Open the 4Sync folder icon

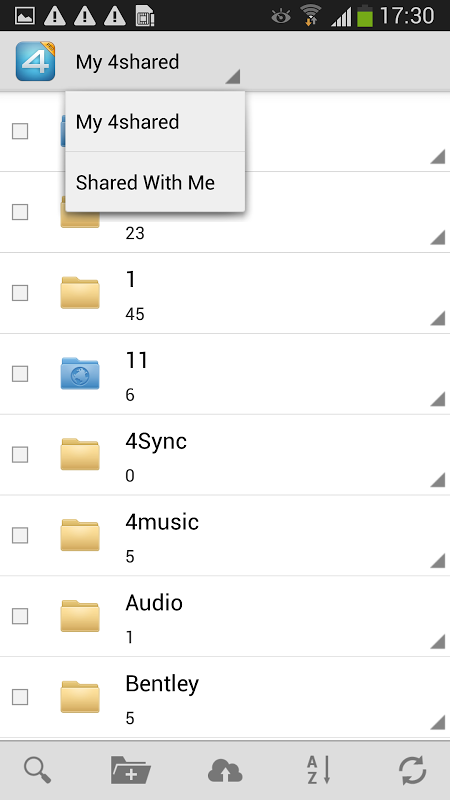coord(80,454)
